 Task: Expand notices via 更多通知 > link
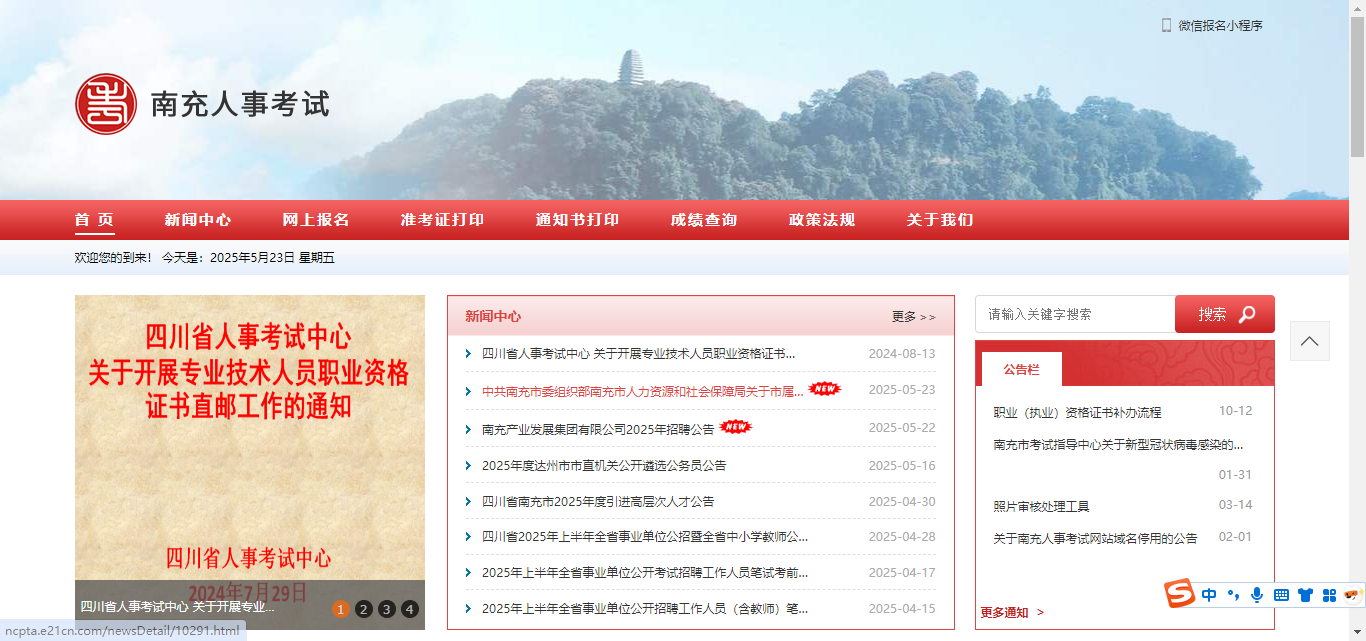click(1012, 612)
